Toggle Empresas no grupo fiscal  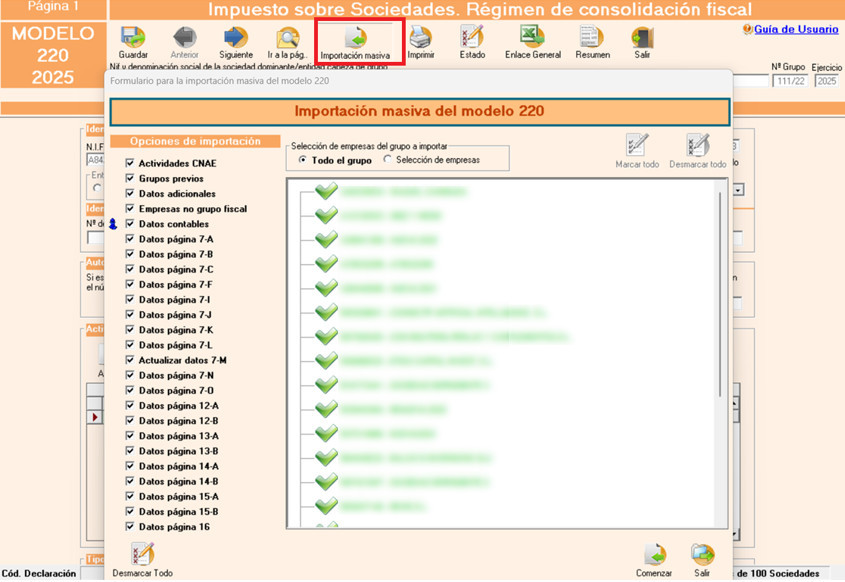(x=129, y=208)
